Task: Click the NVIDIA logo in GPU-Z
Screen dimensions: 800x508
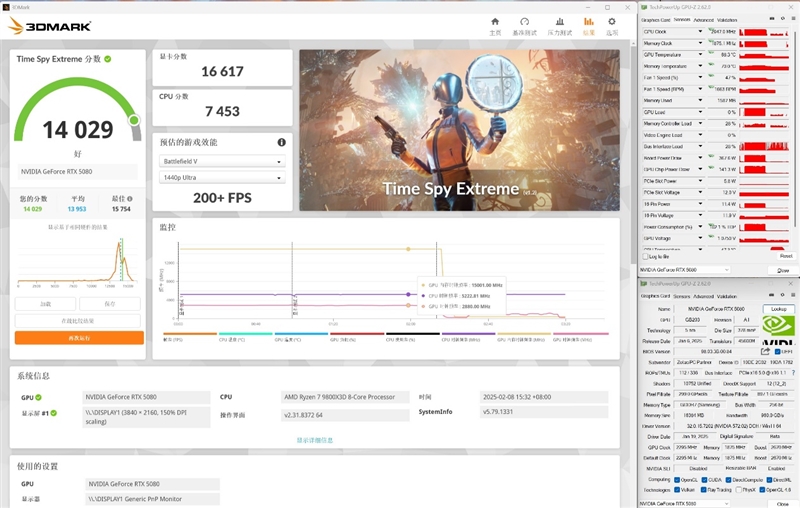Action: (x=777, y=326)
